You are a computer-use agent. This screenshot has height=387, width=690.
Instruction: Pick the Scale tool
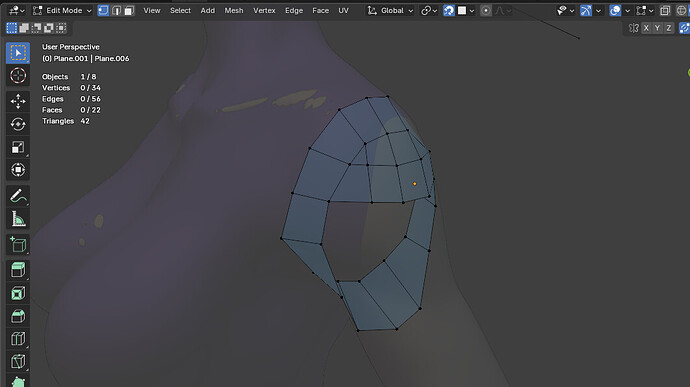pos(18,147)
